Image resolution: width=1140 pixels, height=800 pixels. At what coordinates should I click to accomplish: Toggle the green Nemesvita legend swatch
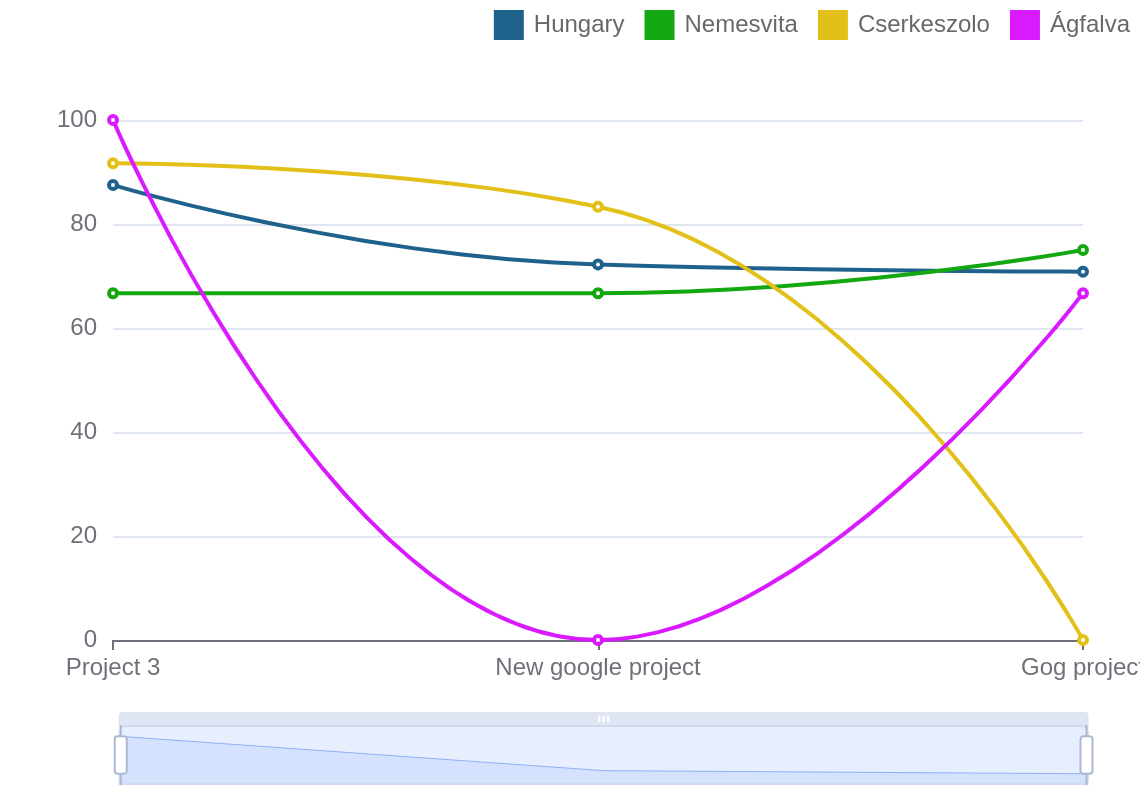(x=659, y=25)
